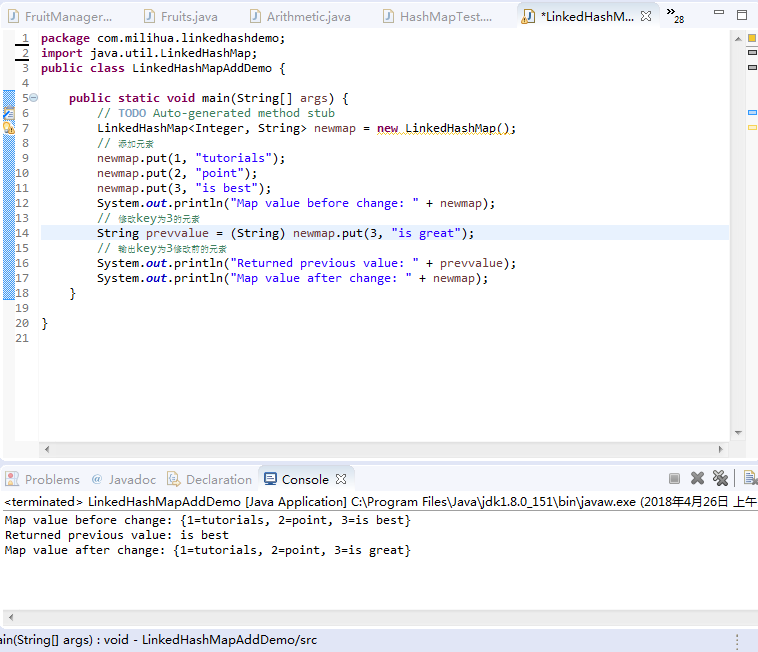Click the editor vertical scrollbar down arrow

[x=738, y=433]
